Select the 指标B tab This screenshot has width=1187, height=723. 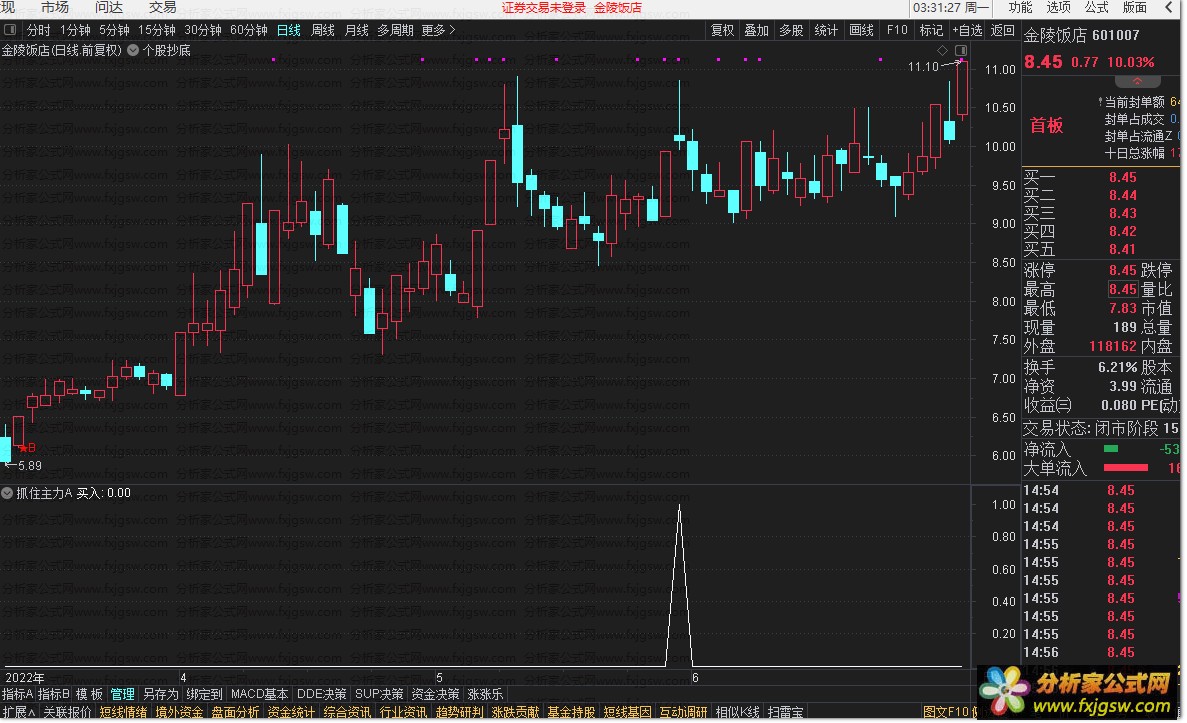[x=53, y=694]
